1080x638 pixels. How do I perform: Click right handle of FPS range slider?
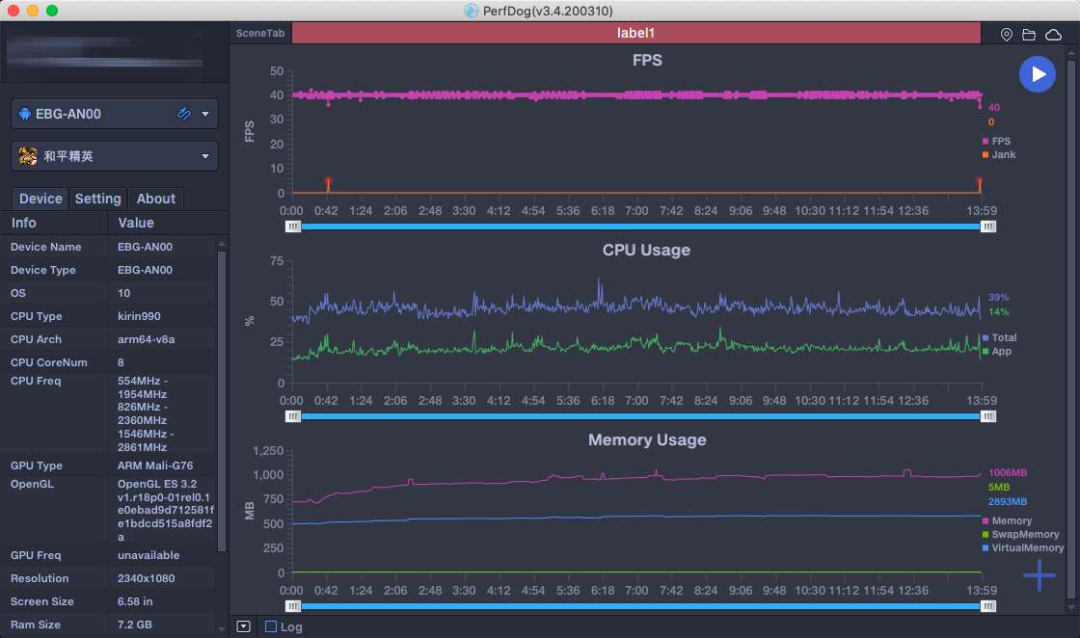pos(988,227)
